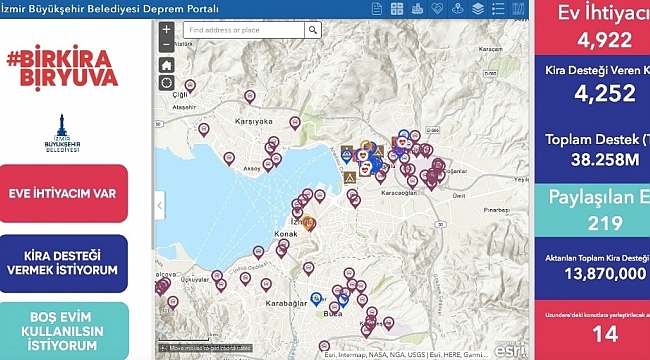Click the city buildings icon in toolbar

[417, 9]
